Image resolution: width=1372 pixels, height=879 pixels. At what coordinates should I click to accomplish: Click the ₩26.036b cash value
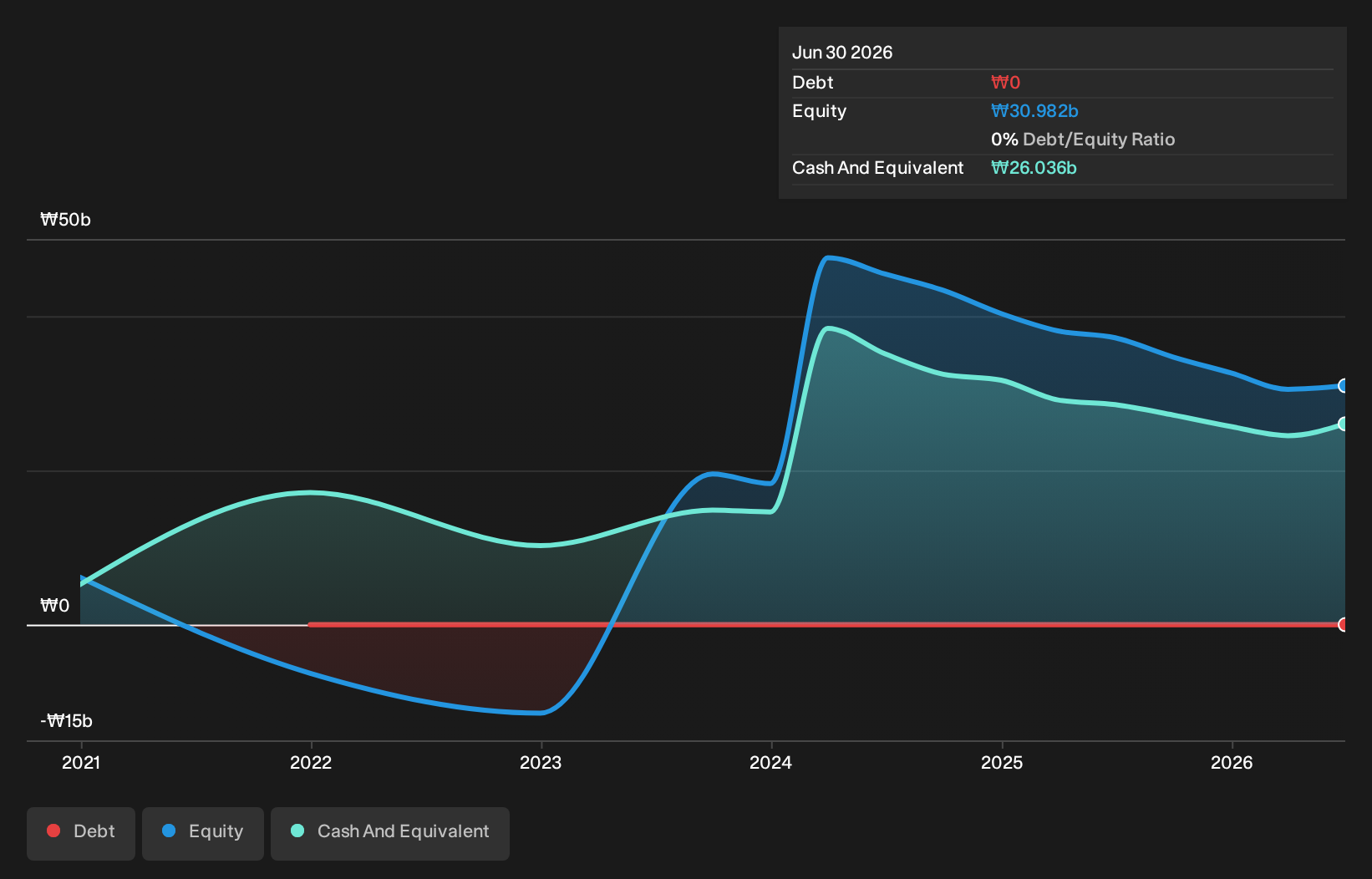click(1034, 168)
